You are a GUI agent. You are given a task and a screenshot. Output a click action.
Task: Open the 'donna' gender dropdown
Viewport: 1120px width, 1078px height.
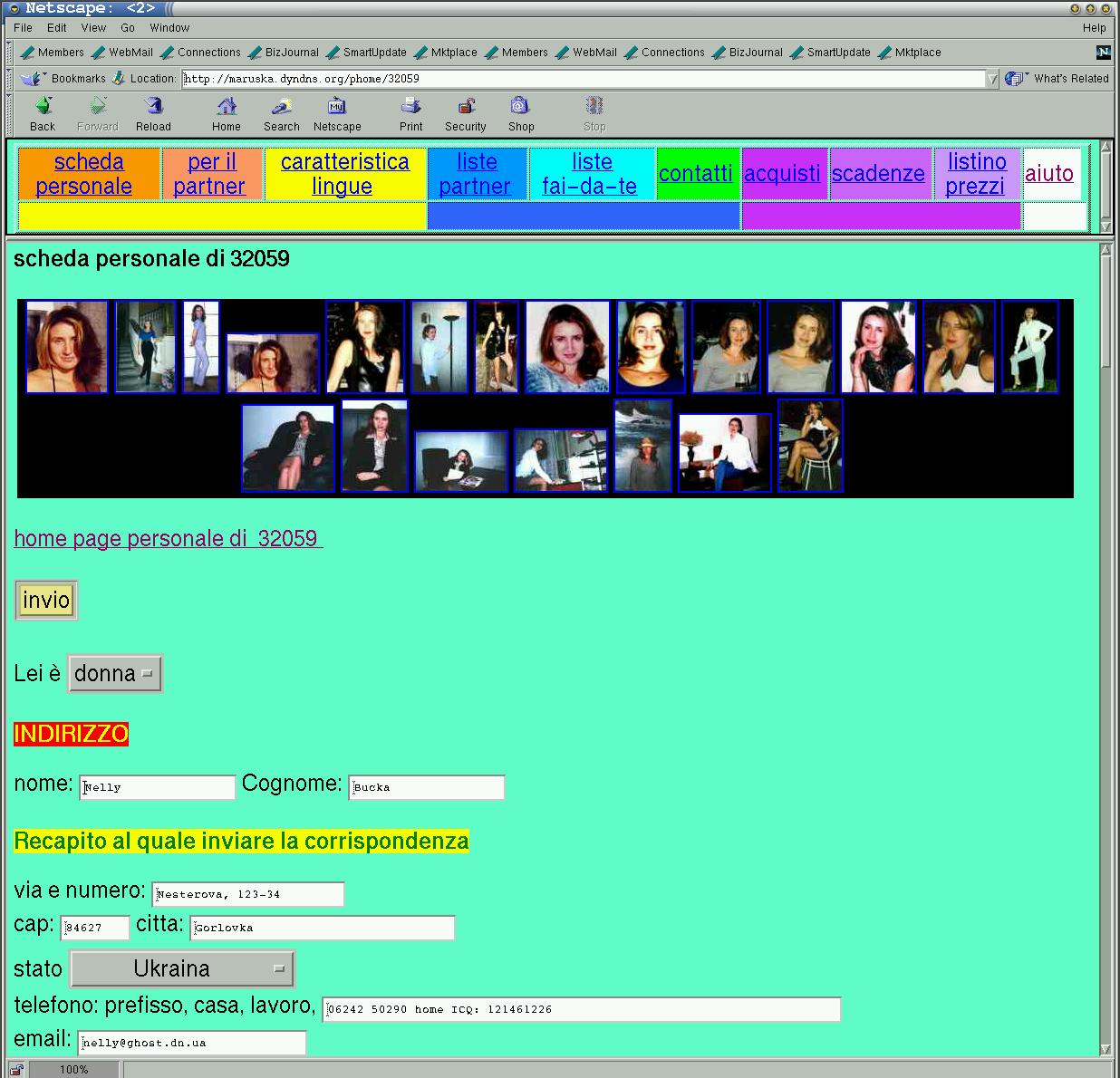tap(115, 674)
